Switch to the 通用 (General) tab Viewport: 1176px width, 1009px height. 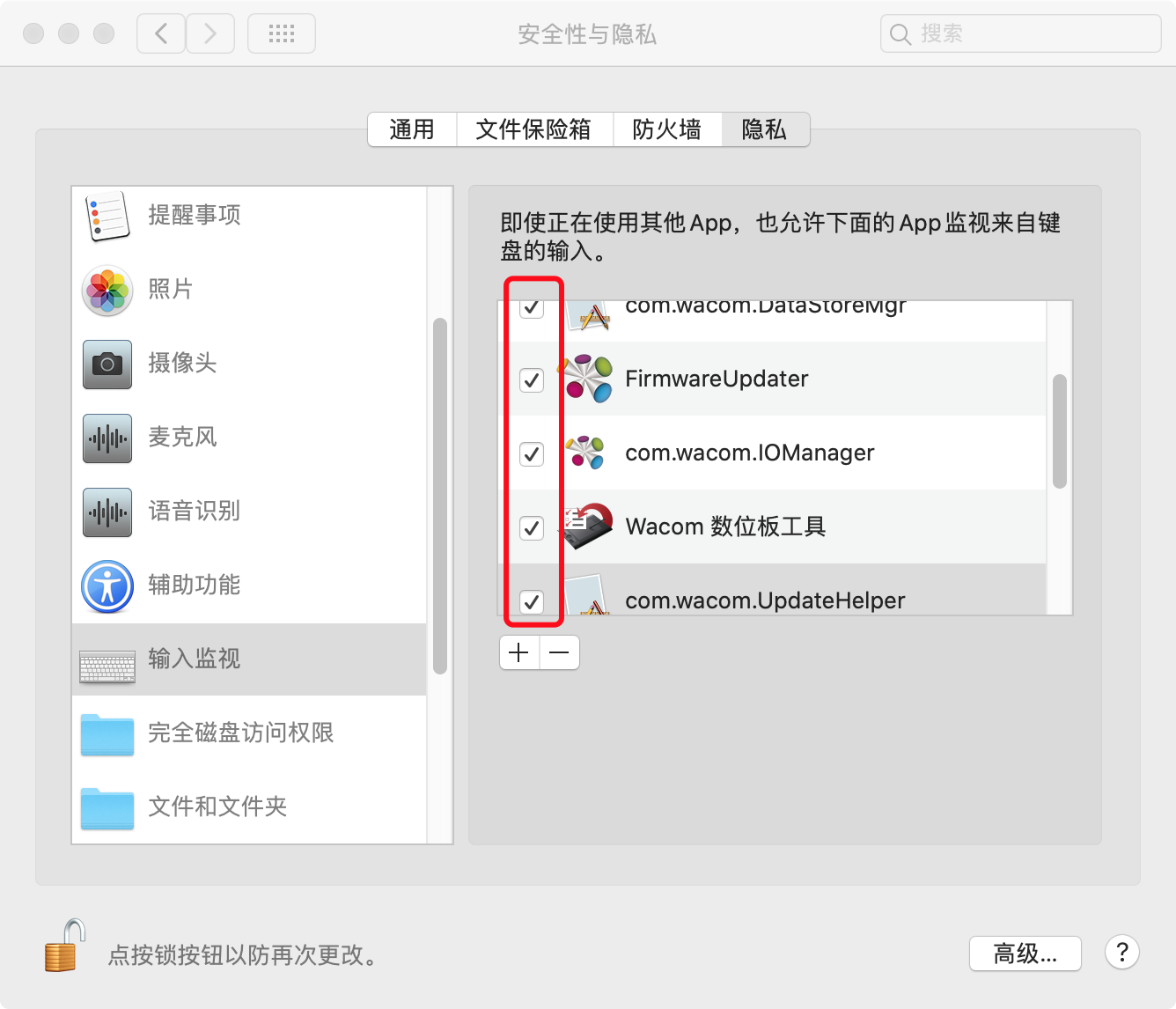pos(412,129)
